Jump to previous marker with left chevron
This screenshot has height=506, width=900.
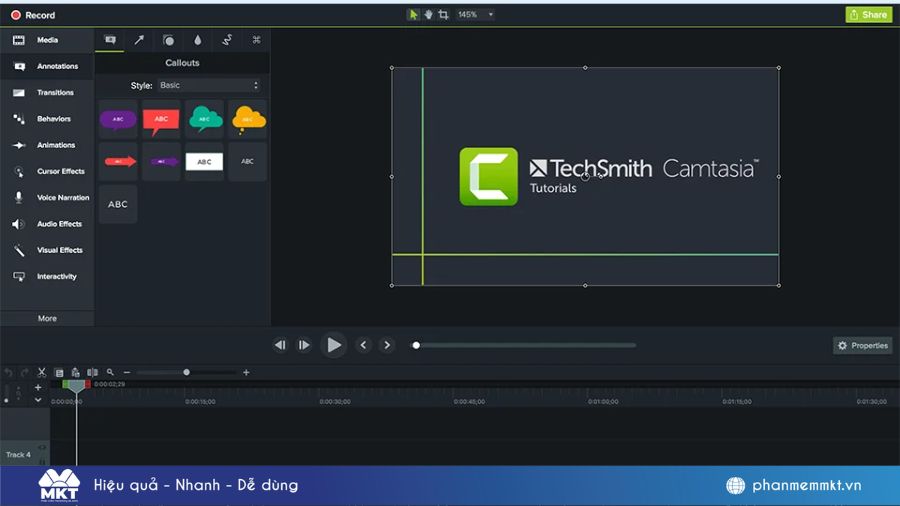pyautogui.click(x=363, y=345)
